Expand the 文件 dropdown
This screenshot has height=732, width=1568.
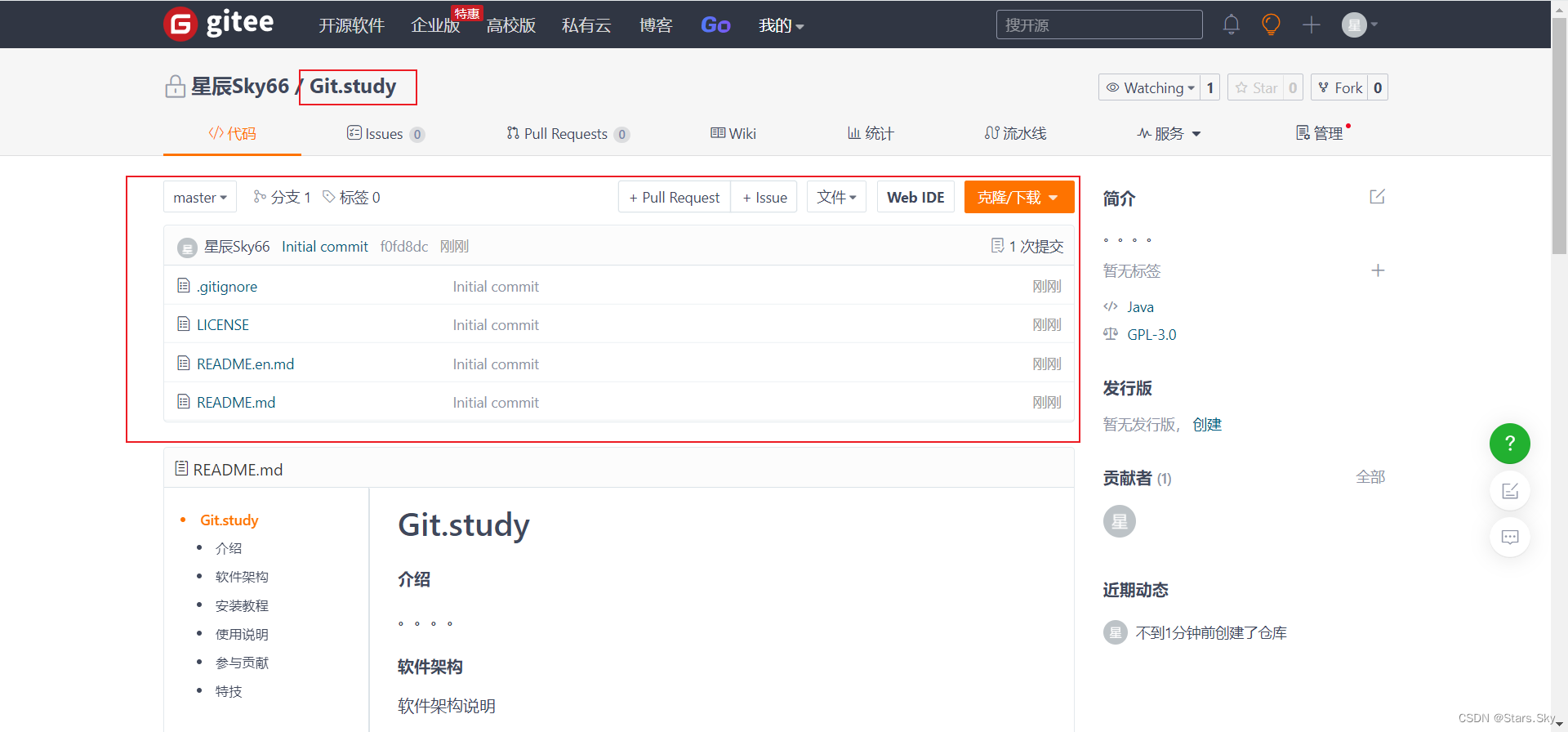point(836,197)
